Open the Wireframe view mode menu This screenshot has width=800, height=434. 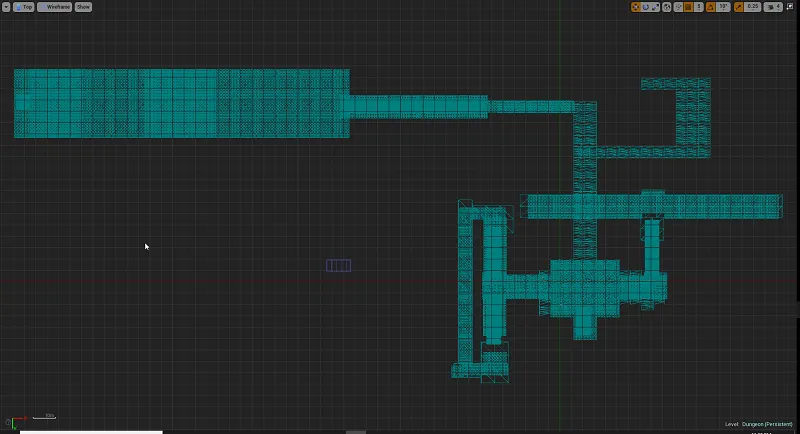pyautogui.click(x=55, y=7)
